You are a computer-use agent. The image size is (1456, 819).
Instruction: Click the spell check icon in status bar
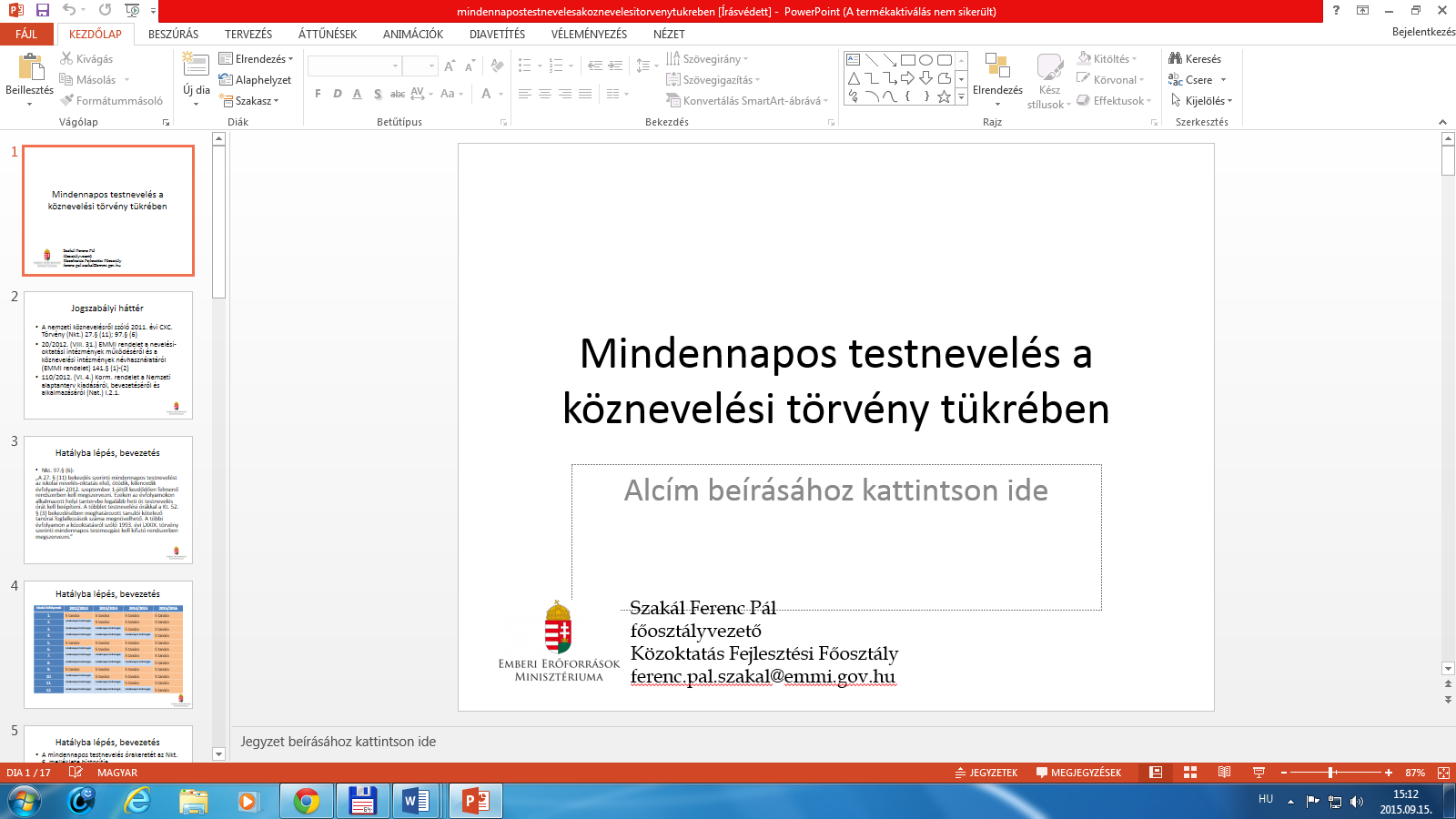point(76,773)
